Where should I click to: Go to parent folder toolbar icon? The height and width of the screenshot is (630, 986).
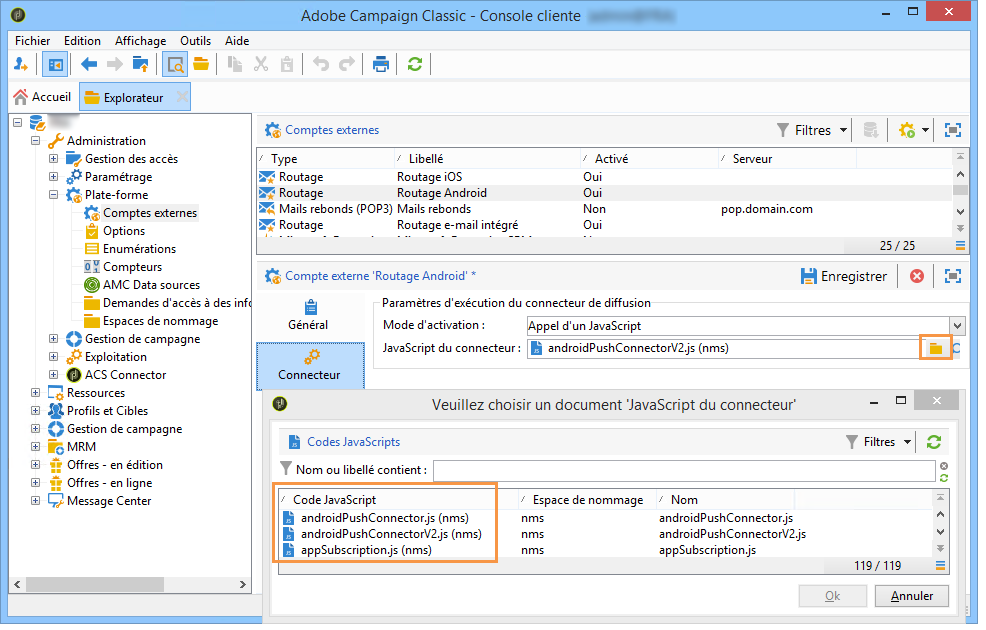[140, 64]
